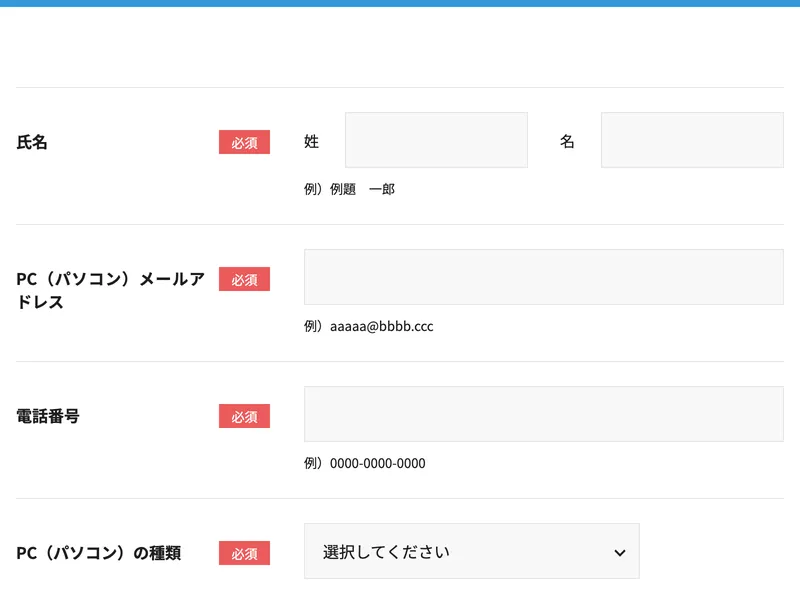
Task: Click the 名 label beside the second field
Action: coord(567,141)
